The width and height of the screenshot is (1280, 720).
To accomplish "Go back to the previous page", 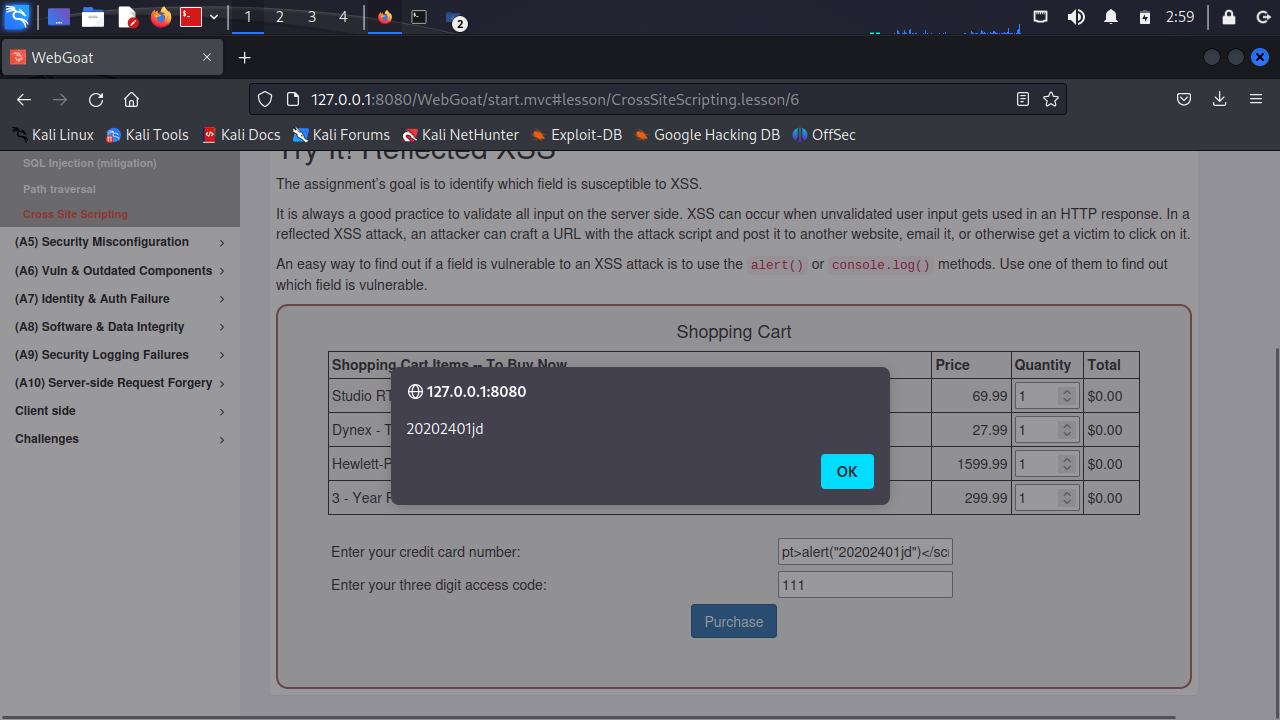I will click(24, 99).
